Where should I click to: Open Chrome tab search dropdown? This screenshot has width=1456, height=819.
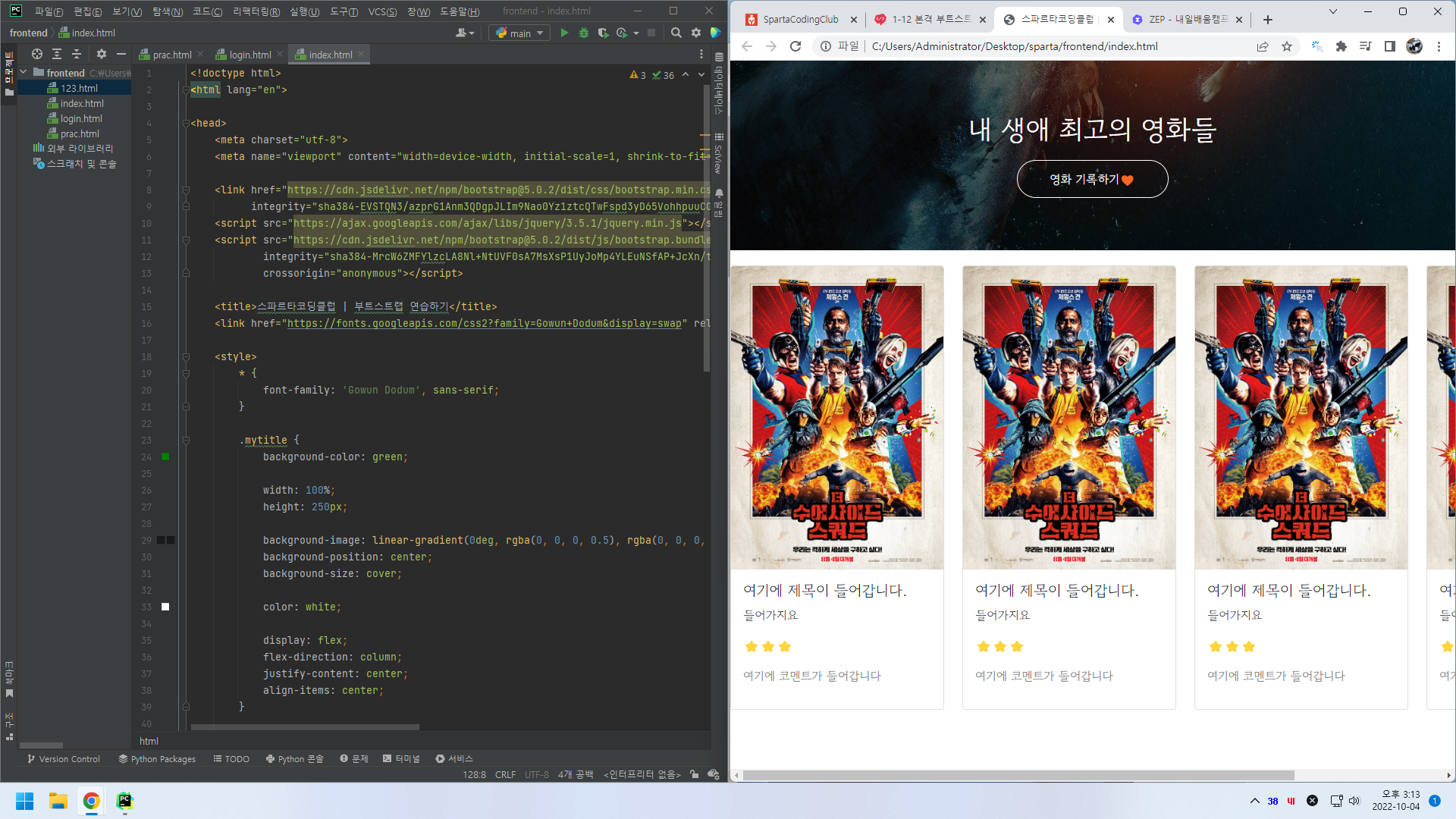coord(1332,11)
